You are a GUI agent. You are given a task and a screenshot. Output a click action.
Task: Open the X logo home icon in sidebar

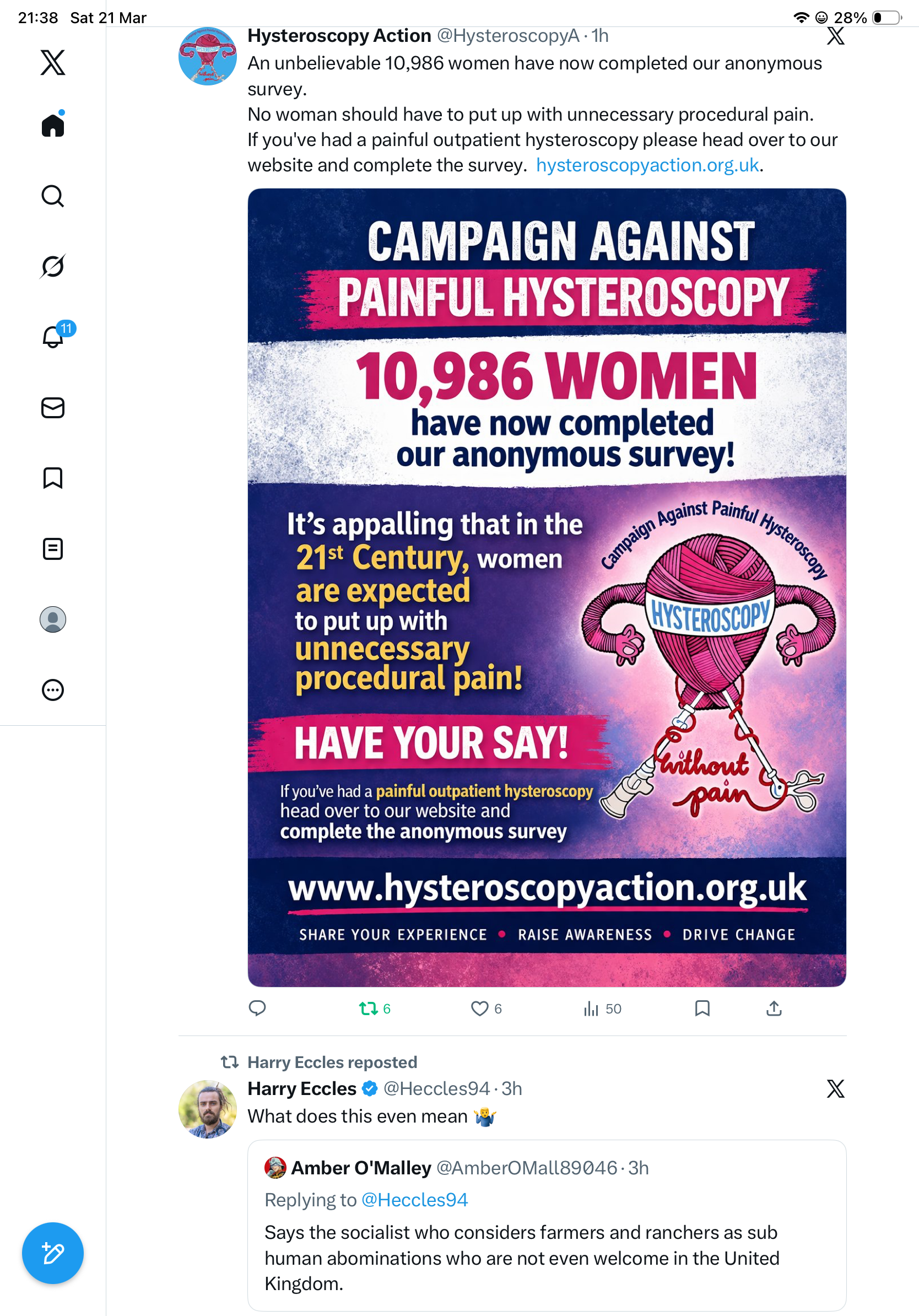pyautogui.click(x=53, y=62)
